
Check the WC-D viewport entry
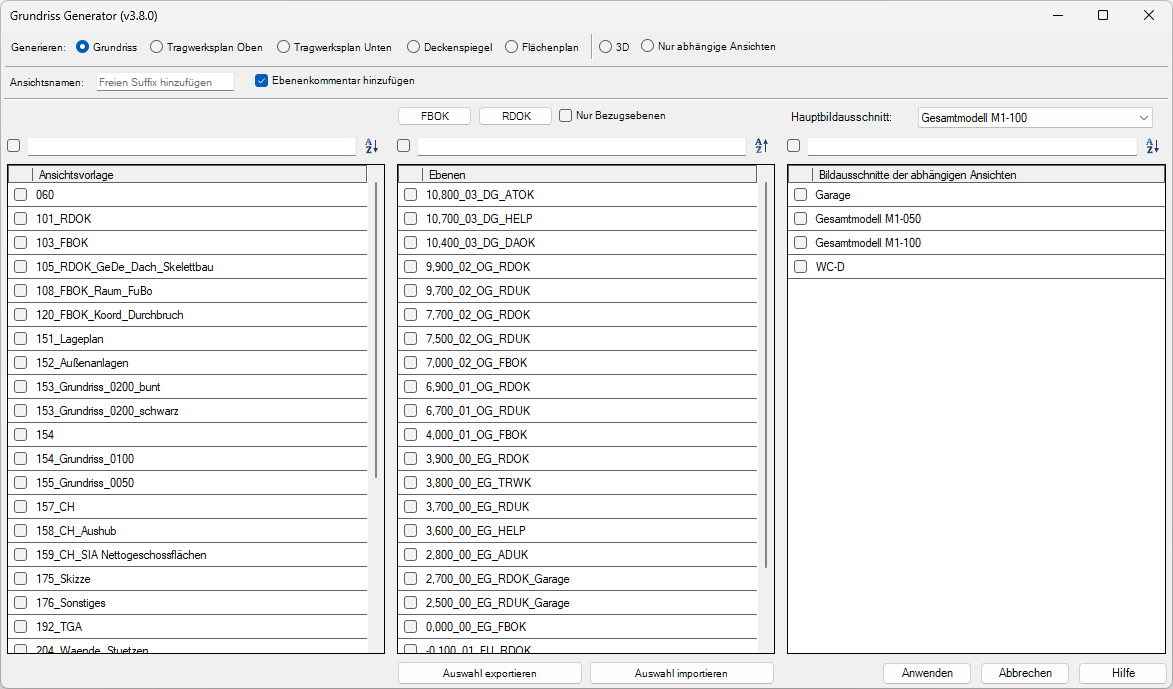click(x=799, y=267)
